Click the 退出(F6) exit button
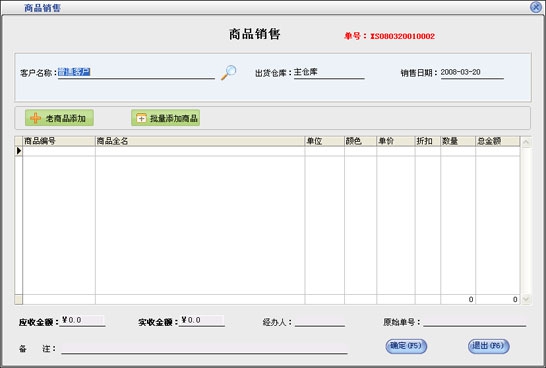546x368 pixels. 489,346
